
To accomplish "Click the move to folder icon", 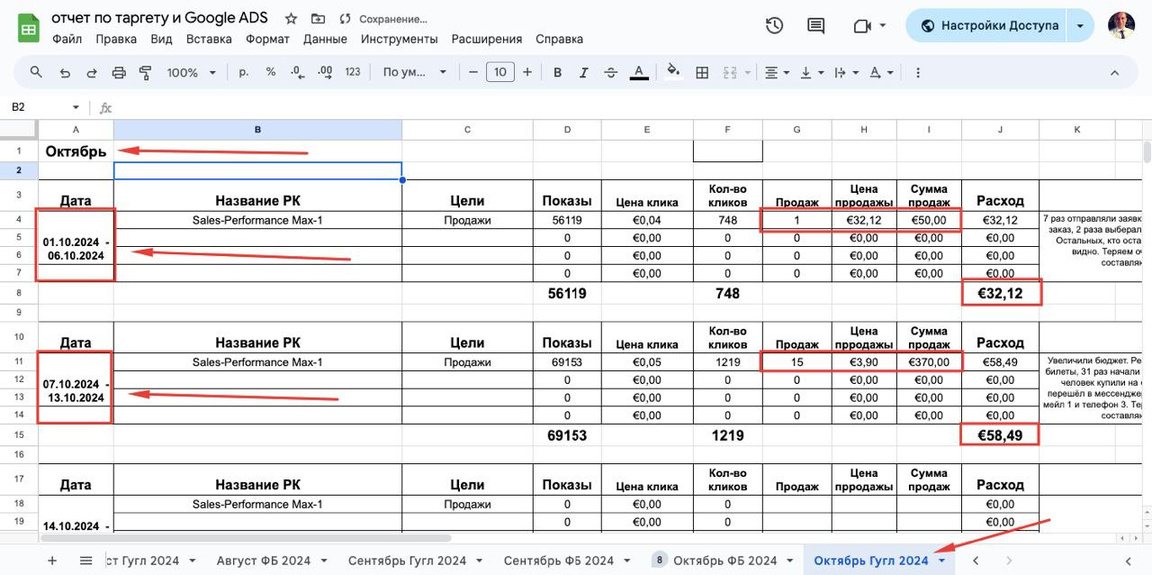I will [317, 19].
